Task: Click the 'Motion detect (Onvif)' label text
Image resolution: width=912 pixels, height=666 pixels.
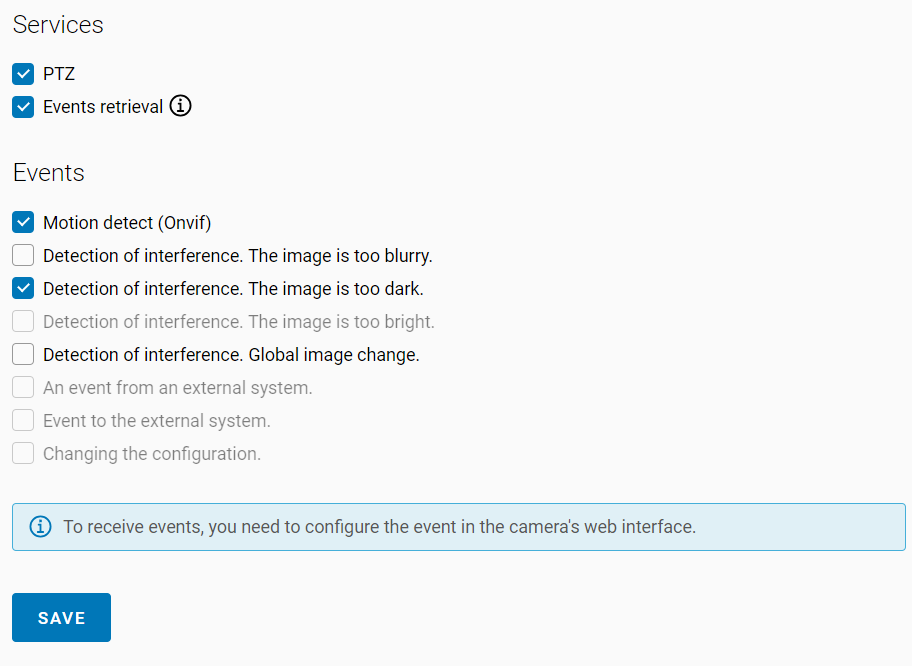Action: click(127, 223)
